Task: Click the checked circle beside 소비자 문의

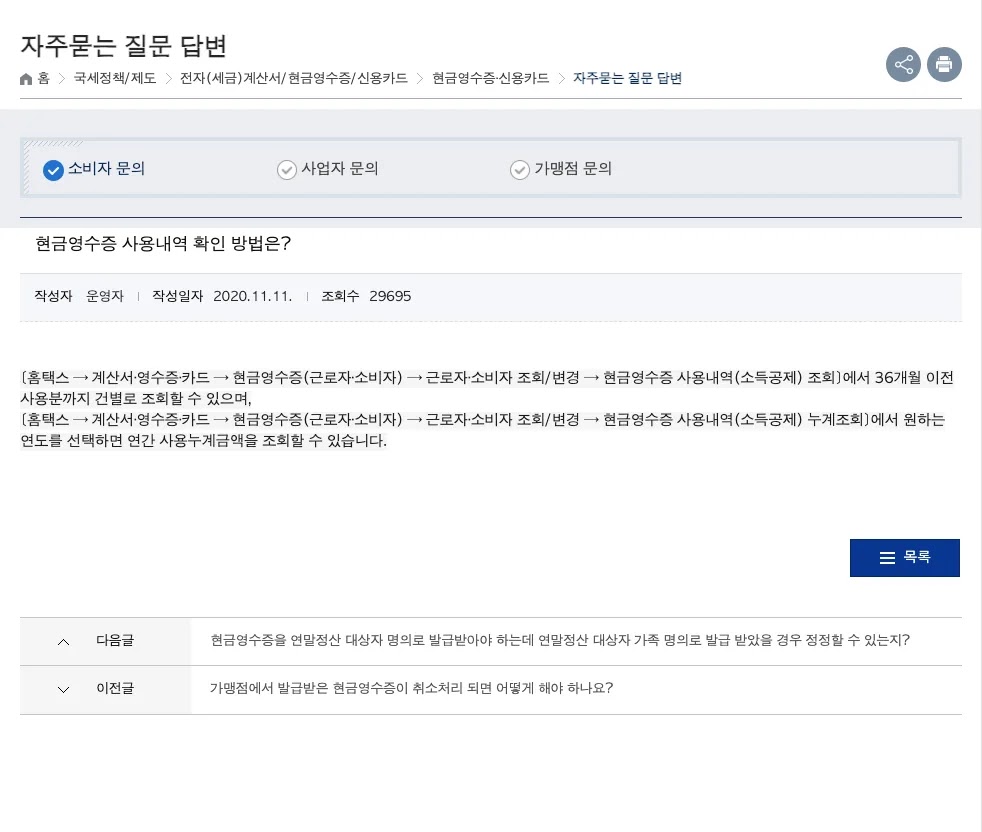Action: click(x=53, y=170)
